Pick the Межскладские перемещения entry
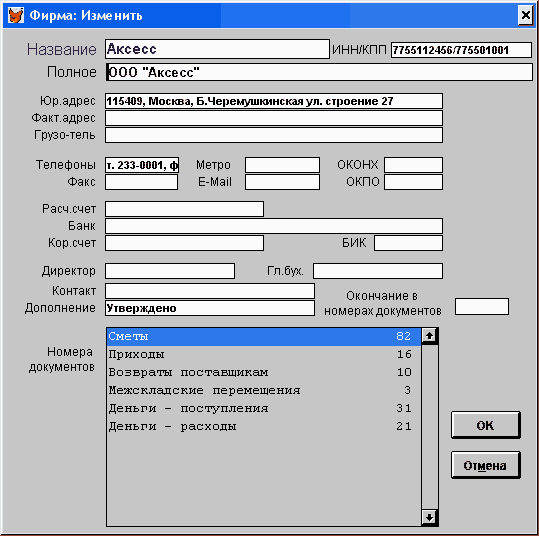Viewport: 539px width, 536px height. (x=264, y=390)
